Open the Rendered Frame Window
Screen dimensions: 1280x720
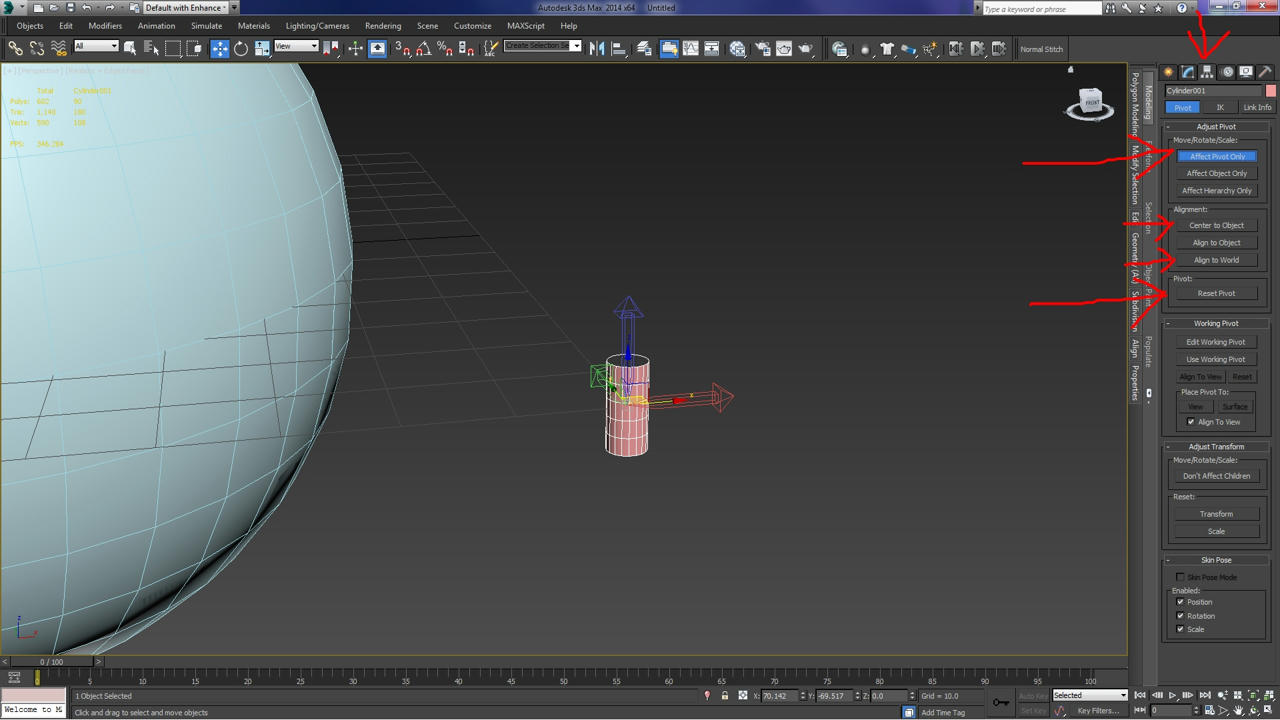pyautogui.click(x=784, y=48)
